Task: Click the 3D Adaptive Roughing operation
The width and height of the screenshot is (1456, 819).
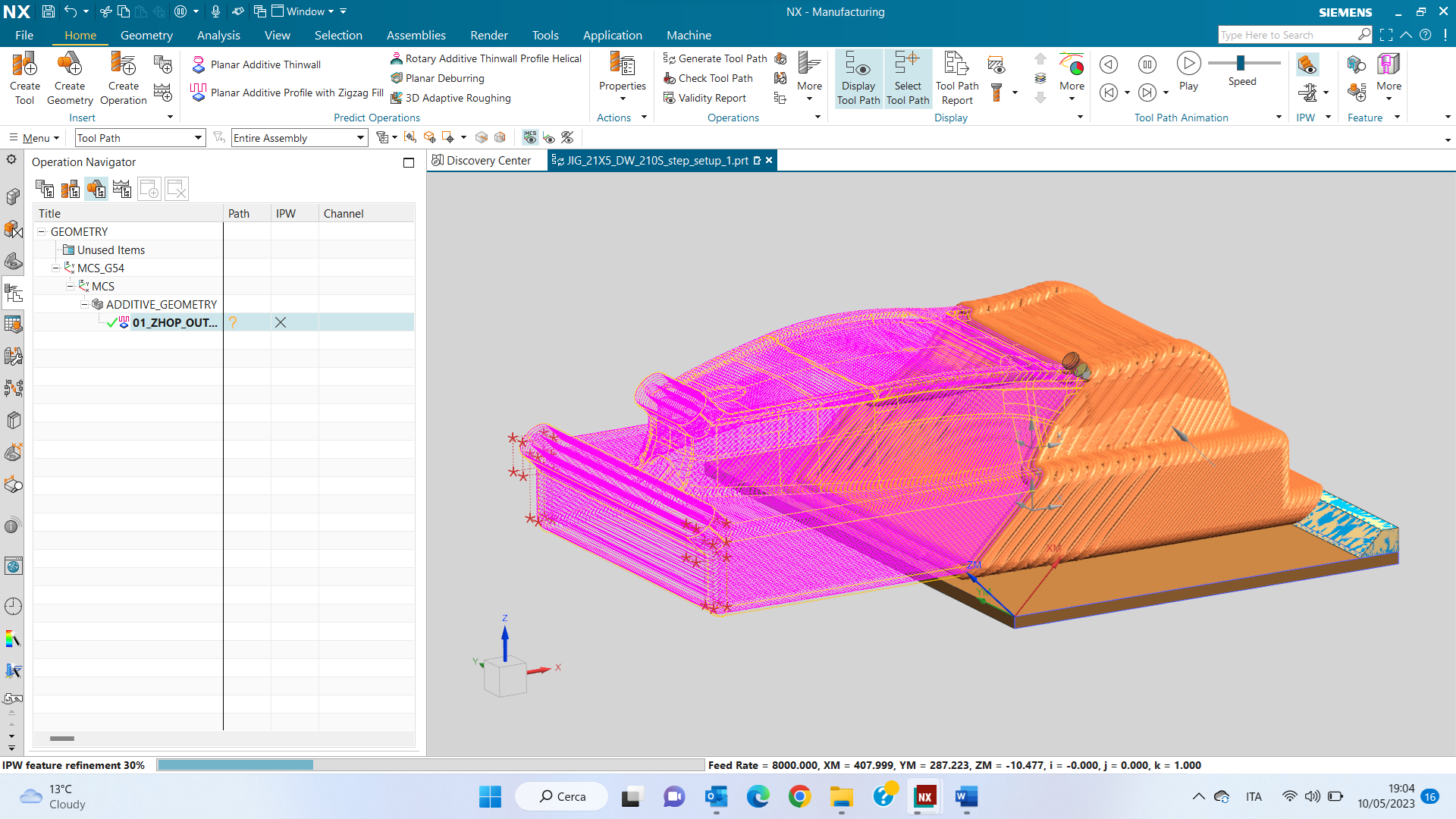Action: [457, 98]
